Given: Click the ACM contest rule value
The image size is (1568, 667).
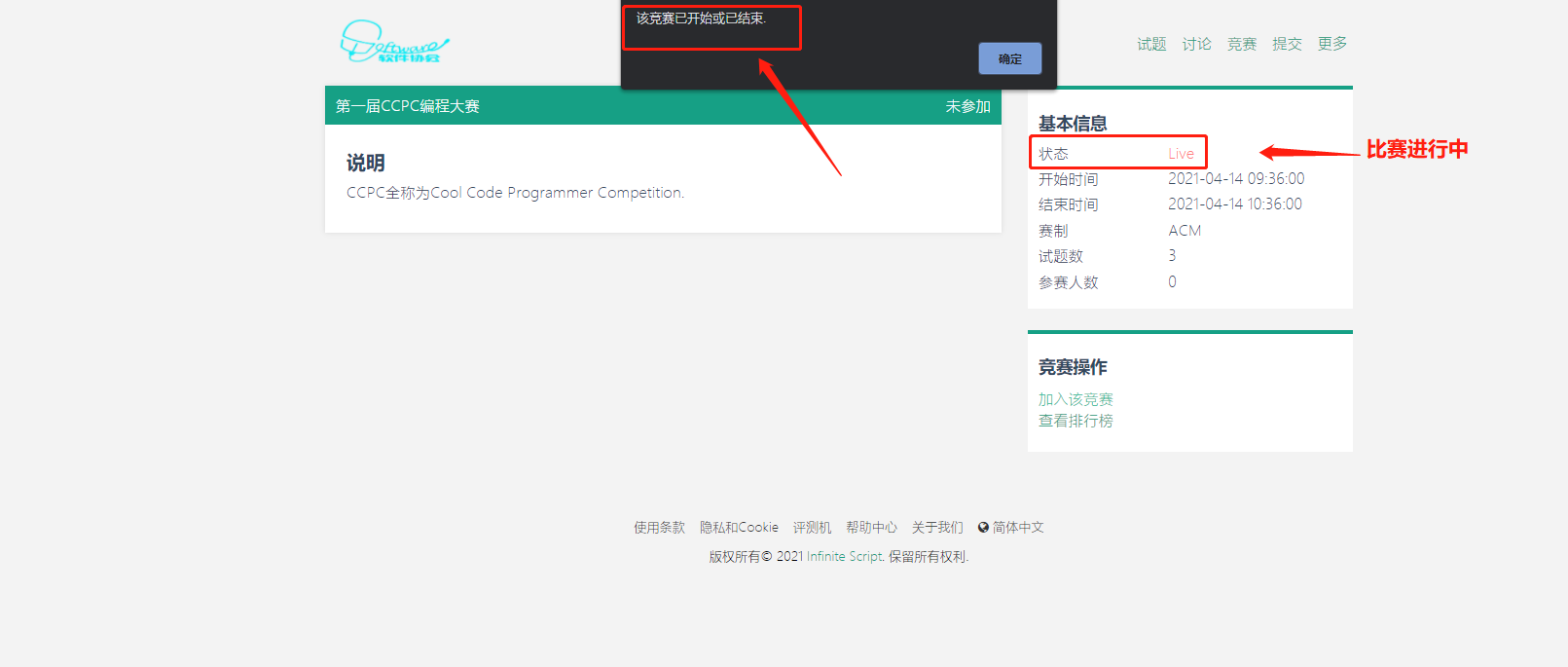Looking at the screenshot, I should click(x=1185, y=231).
